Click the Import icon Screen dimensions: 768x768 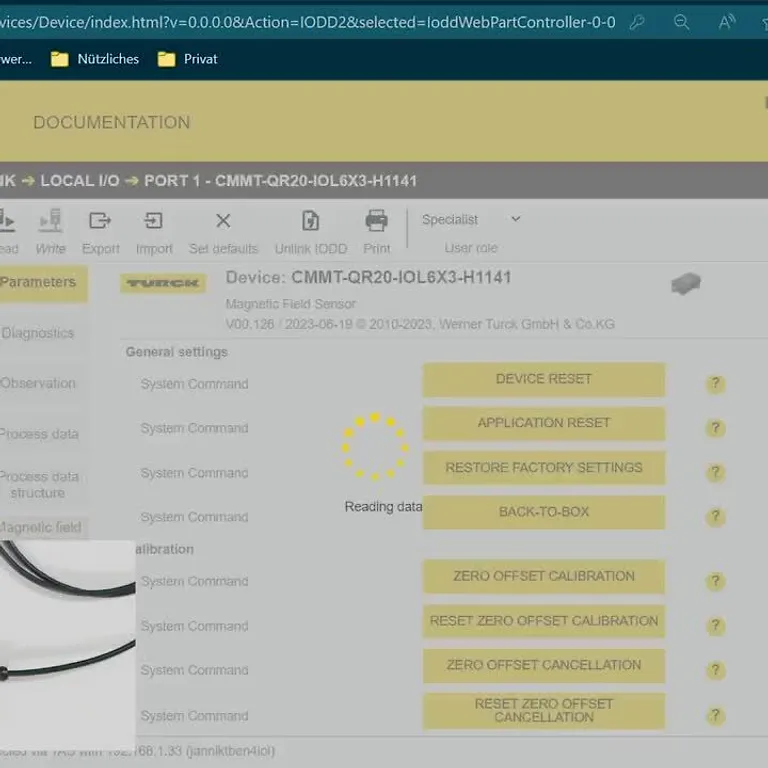pos(154,221)
